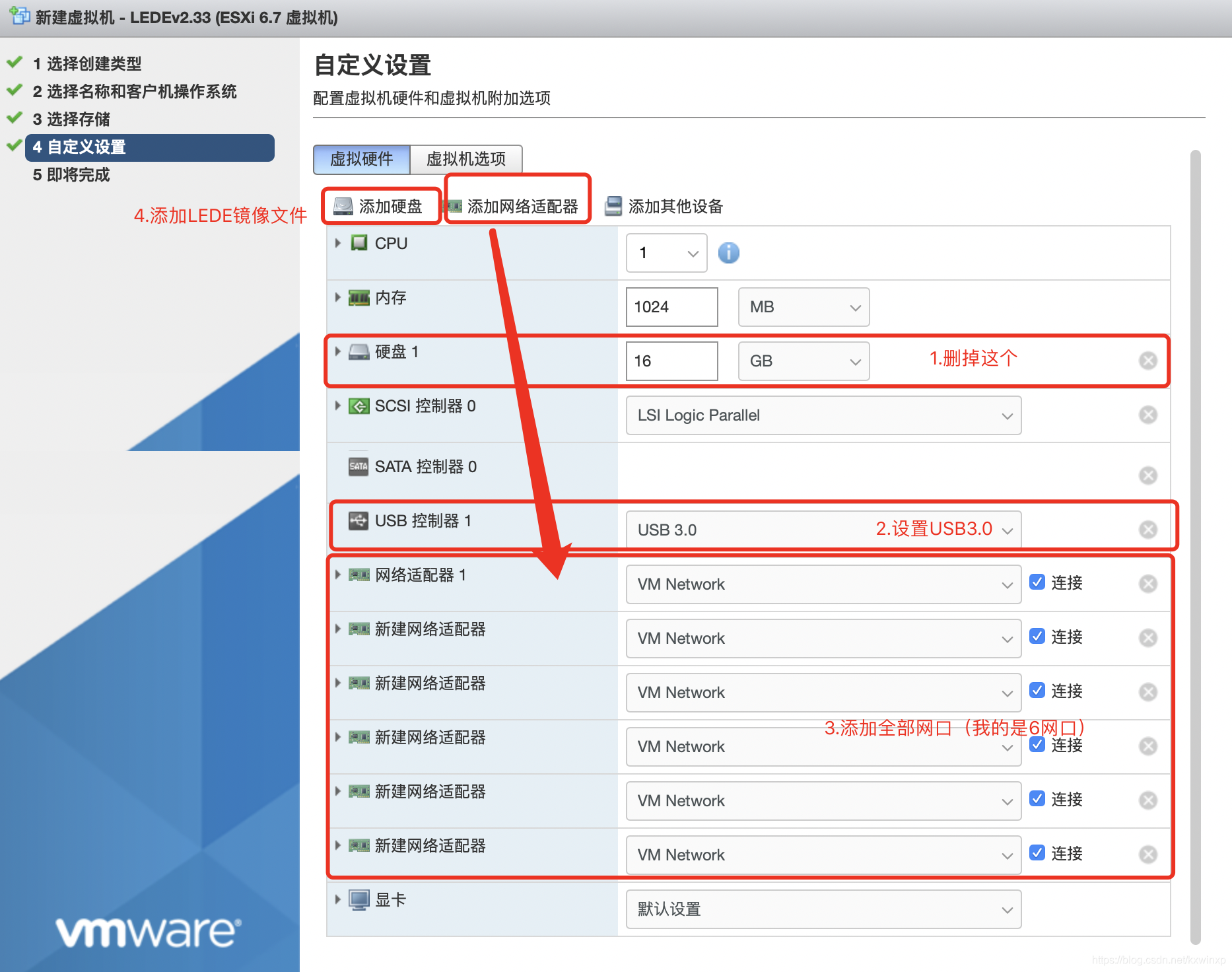Click the hardware list vertical scrollbar

[x=1195, y=547]
